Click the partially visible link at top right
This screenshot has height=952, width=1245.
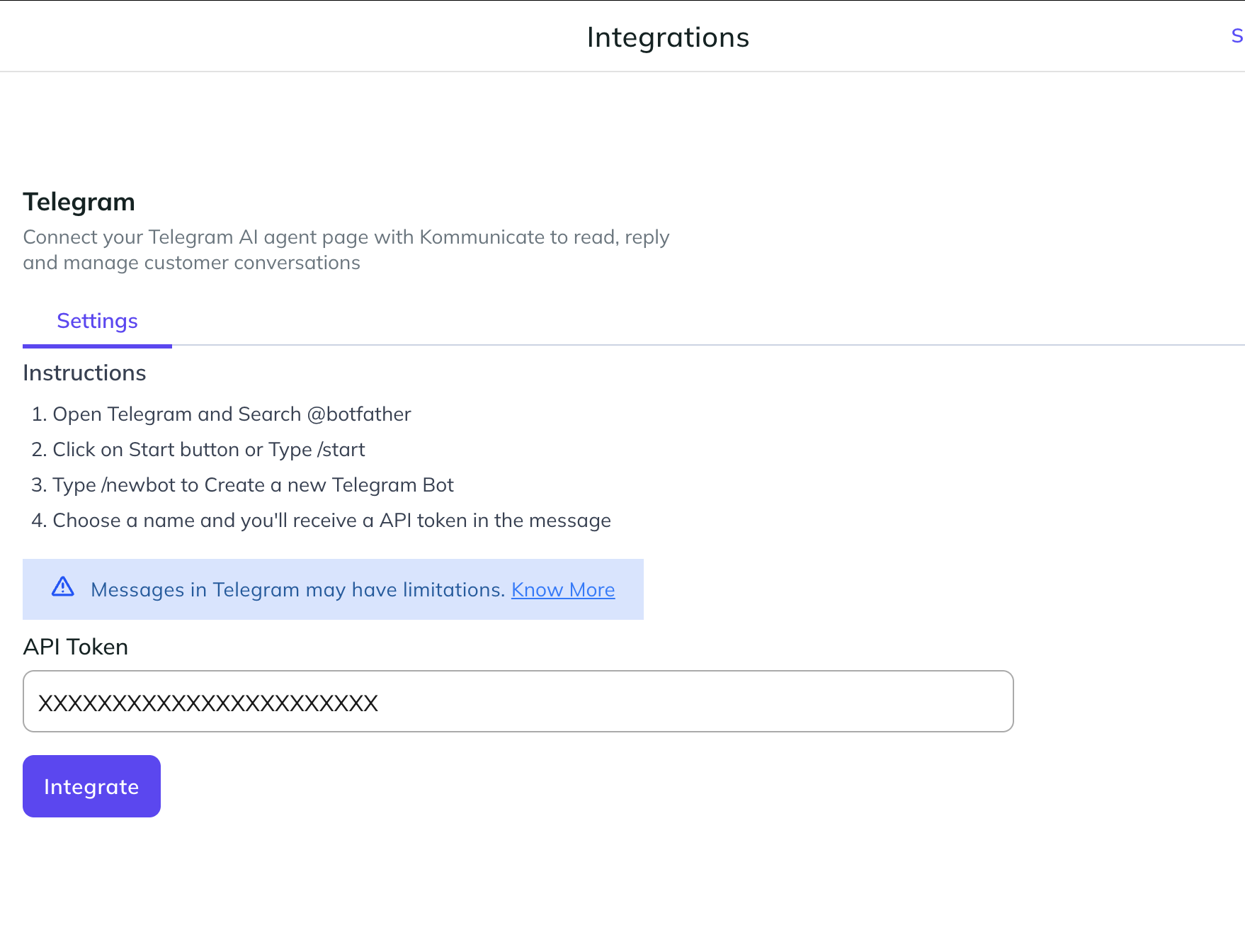tap(1237, 36)
